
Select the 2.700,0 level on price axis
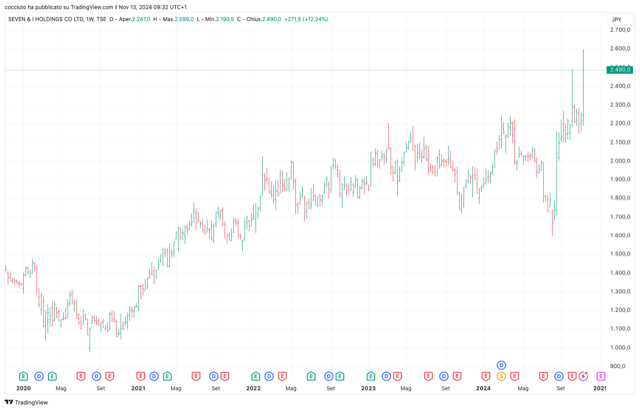620,30
